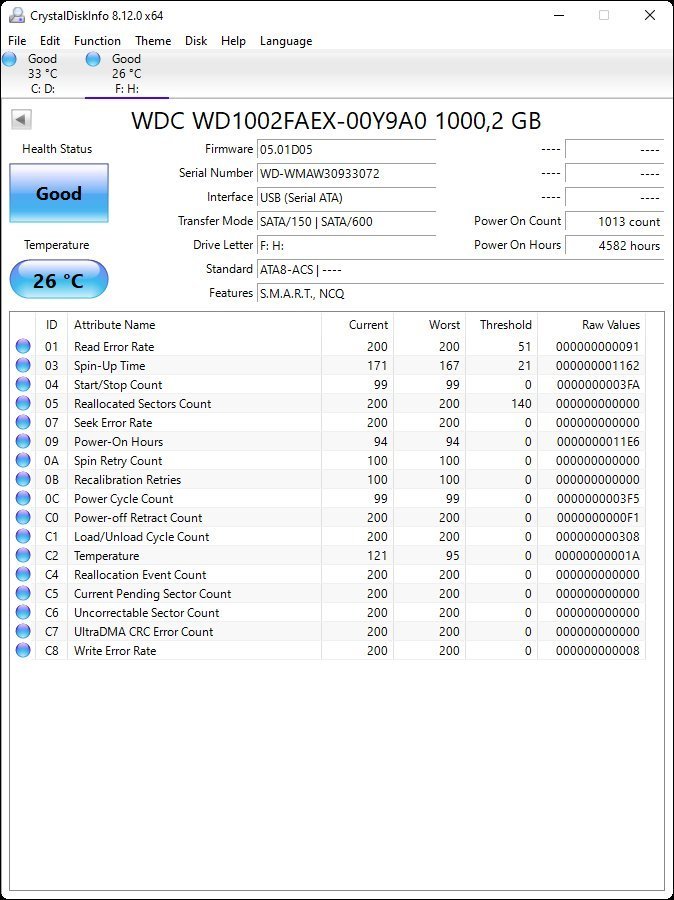The width and height of the screenshot is (674, 900).
Task: Open the Language menu
Action: (286, 41)
